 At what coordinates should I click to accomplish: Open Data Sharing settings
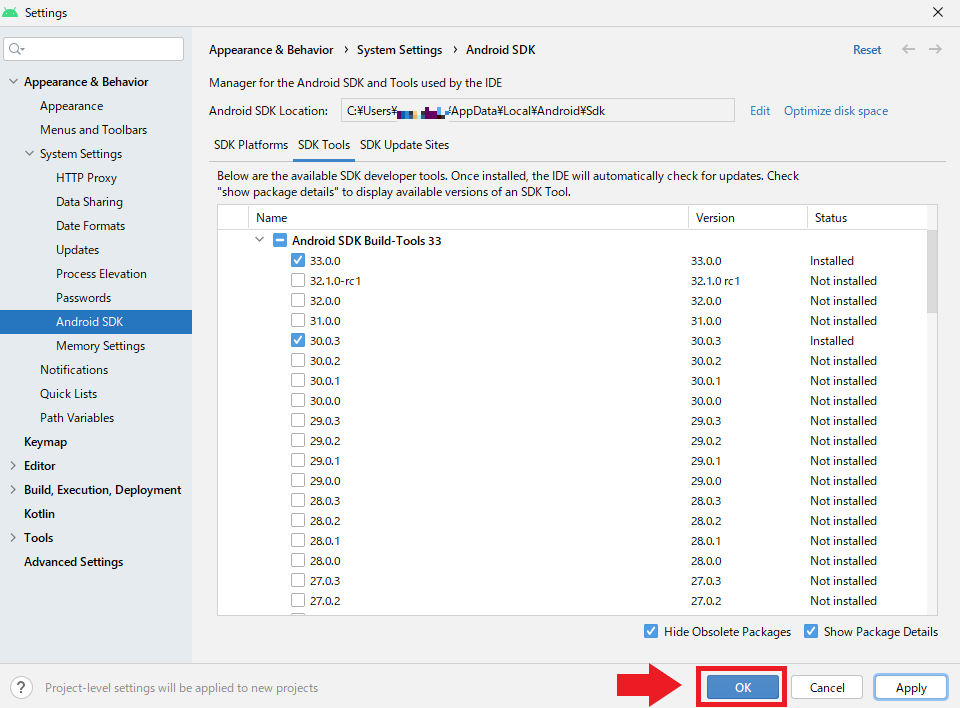tap(89, 201)
